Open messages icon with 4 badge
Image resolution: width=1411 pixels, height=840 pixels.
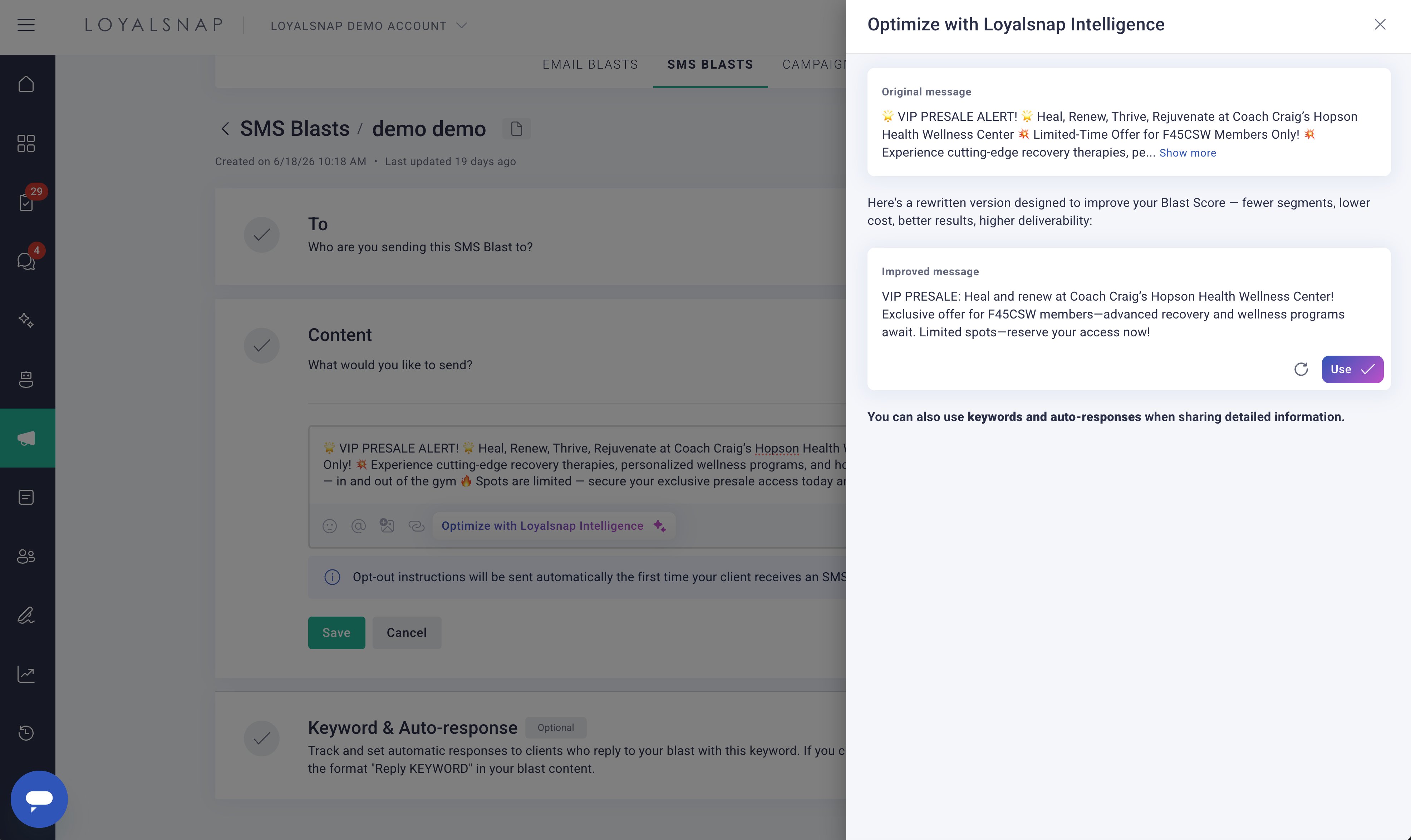(26, 261)
